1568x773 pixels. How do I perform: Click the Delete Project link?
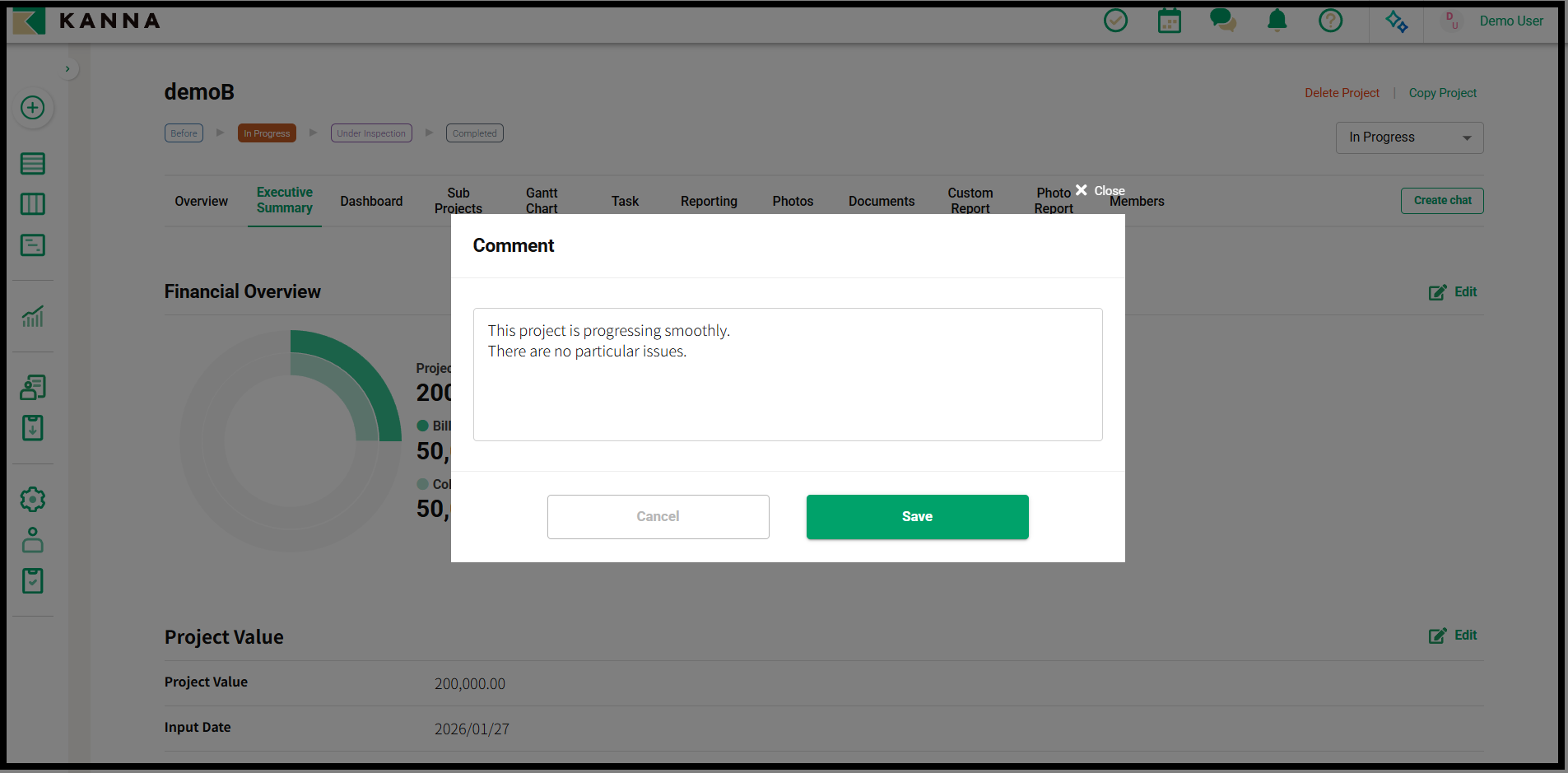(x=1342, y=93)
